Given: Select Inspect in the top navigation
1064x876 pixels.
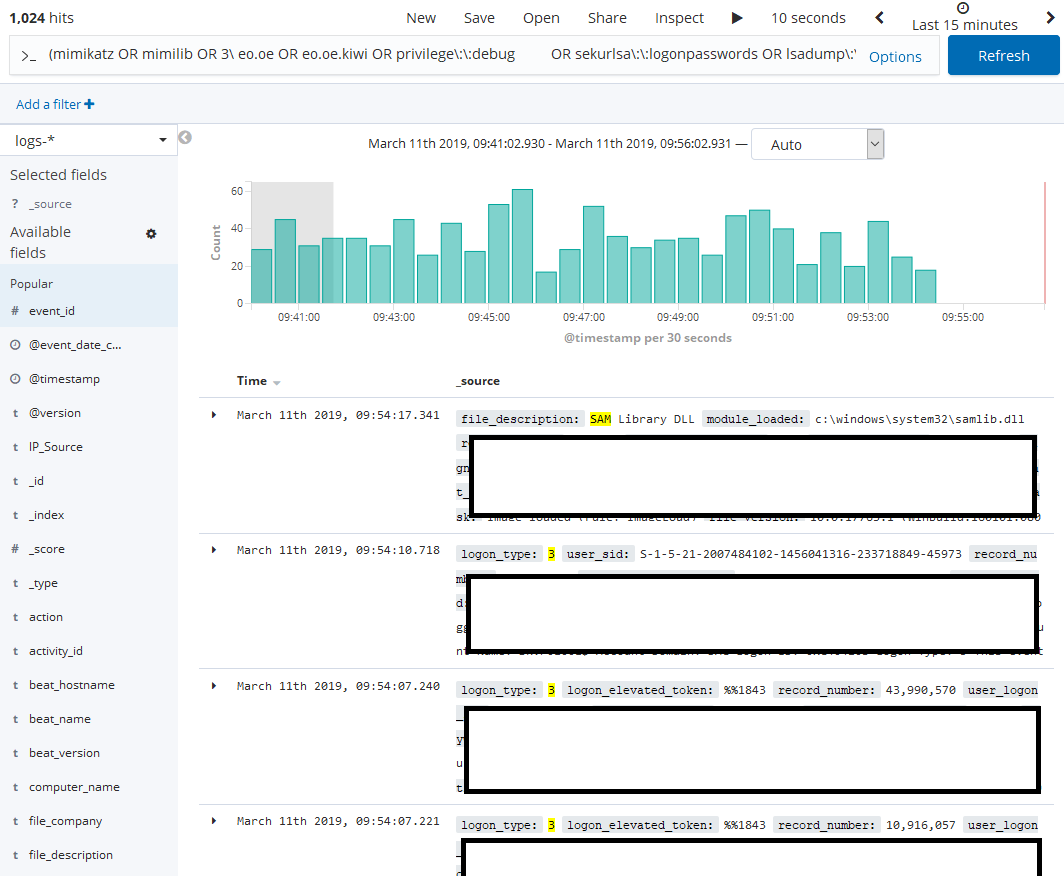Looking at the screenshot, I should coord(679,17).
